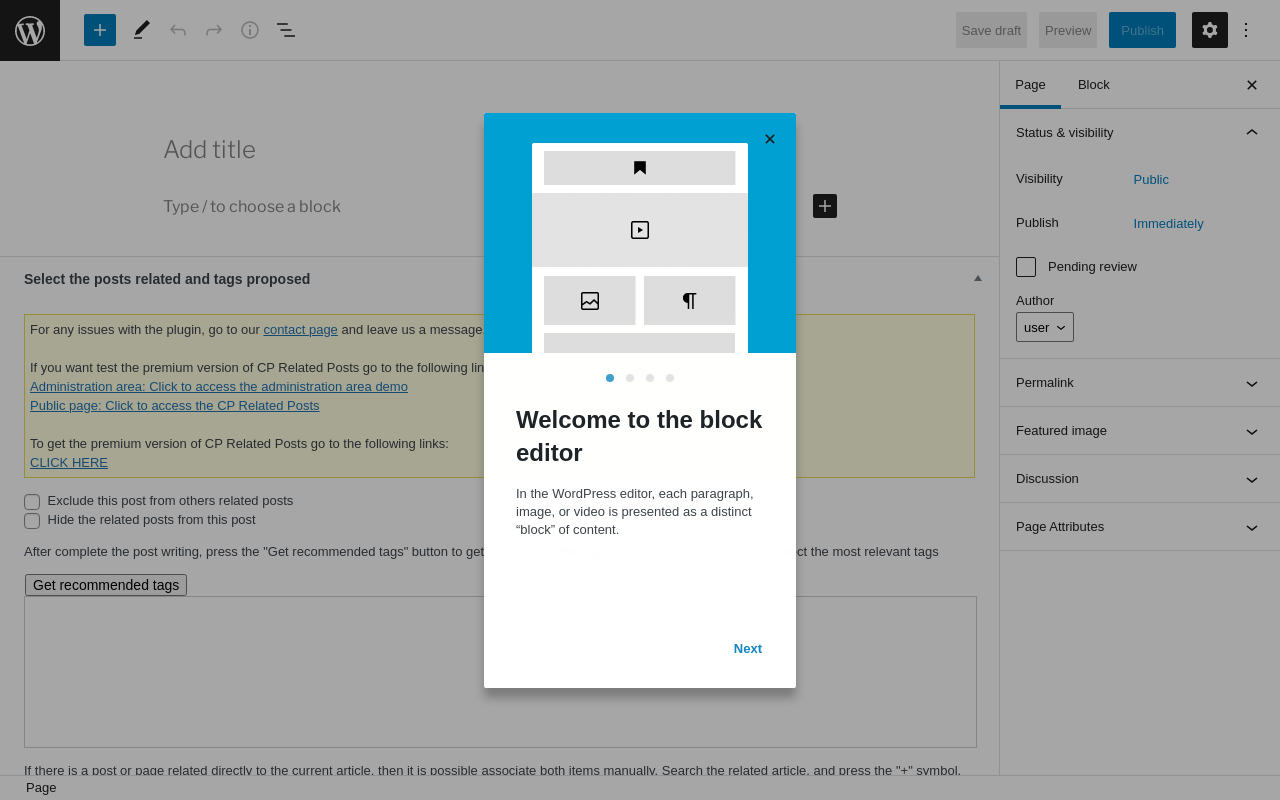Expand the Discussion section

[x=1140, y=479]
